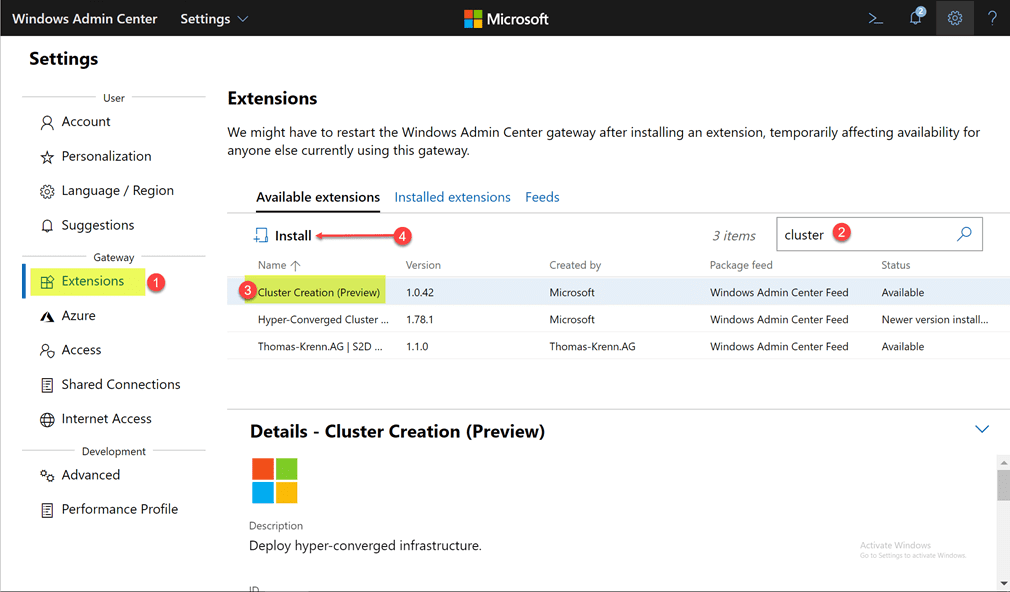Switch to Installed extensions tab

coord(452,197)
